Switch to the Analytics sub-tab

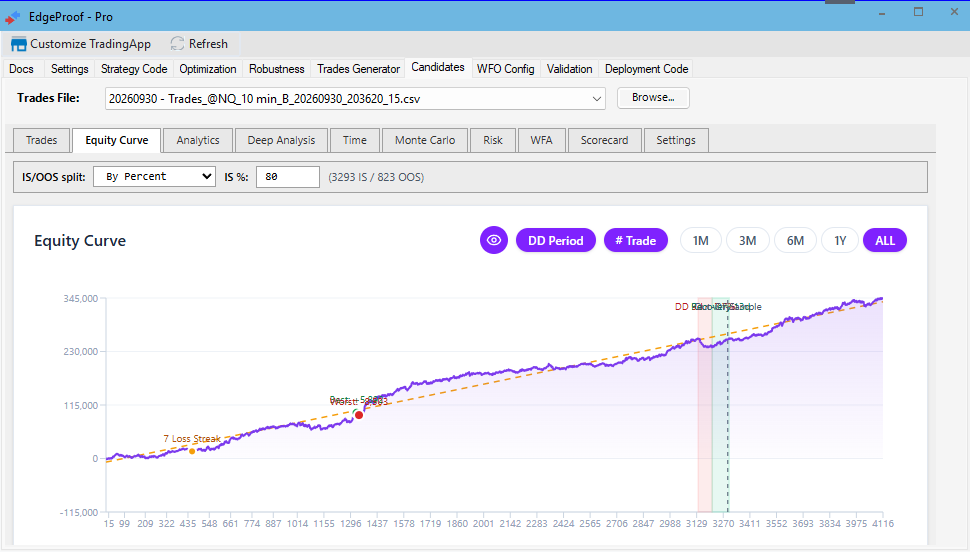tap(198, 140)
